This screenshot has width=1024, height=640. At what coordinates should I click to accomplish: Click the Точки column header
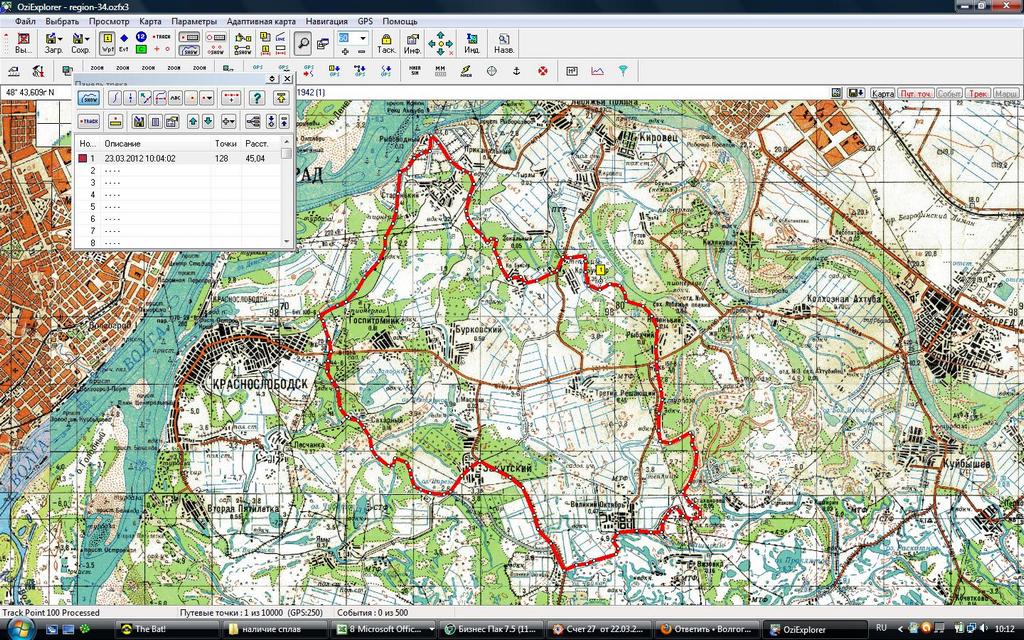click(226, 143)
